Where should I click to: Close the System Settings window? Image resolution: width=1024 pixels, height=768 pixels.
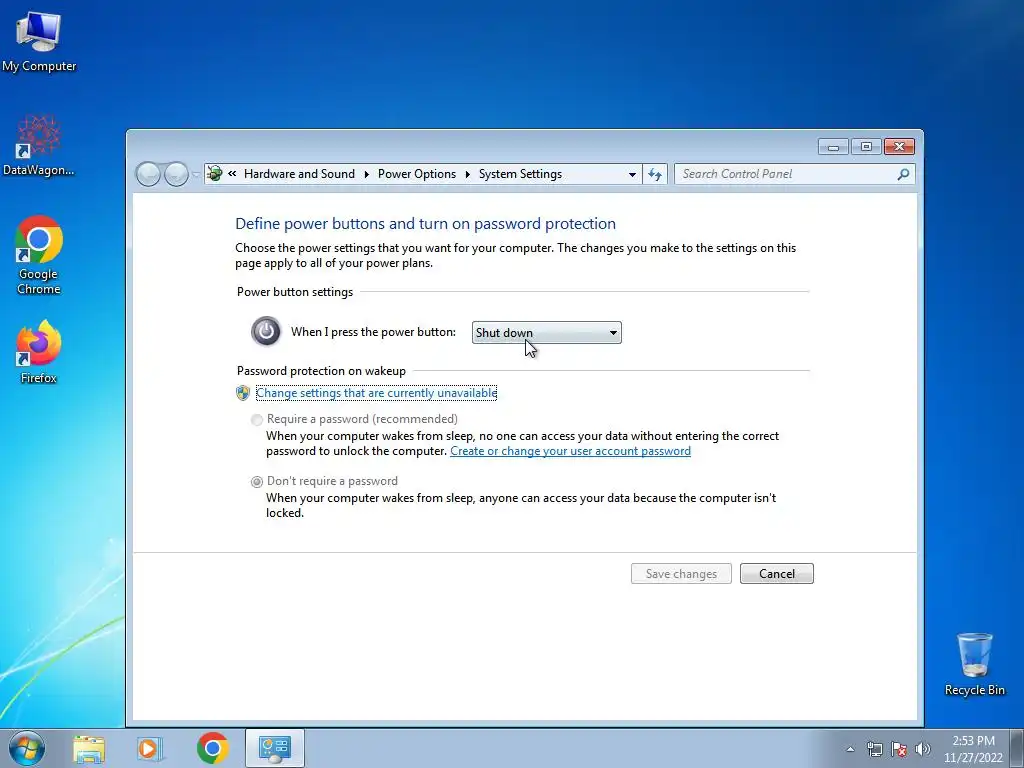899,146
